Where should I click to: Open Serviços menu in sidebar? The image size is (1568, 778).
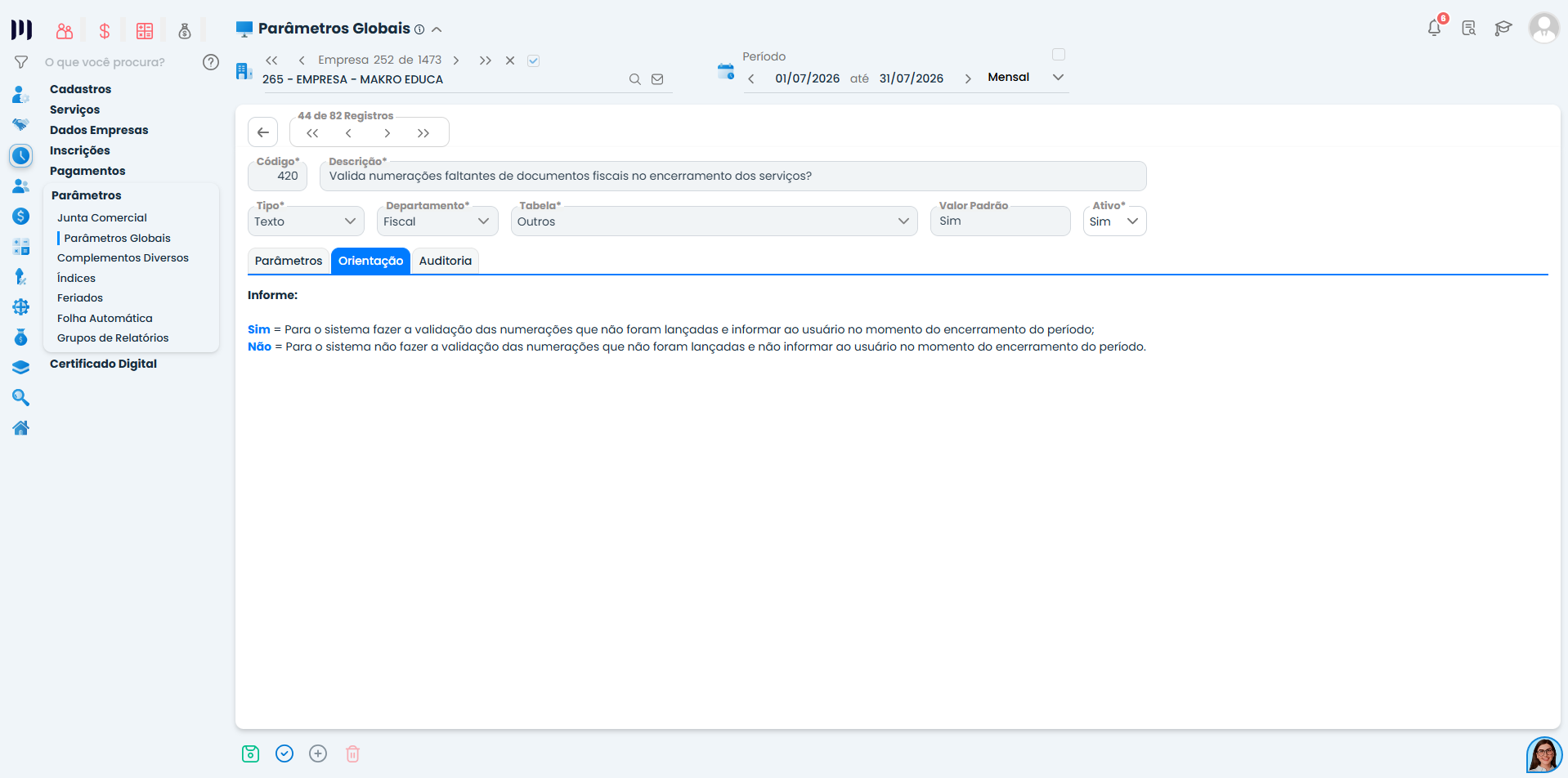(74, 110)
